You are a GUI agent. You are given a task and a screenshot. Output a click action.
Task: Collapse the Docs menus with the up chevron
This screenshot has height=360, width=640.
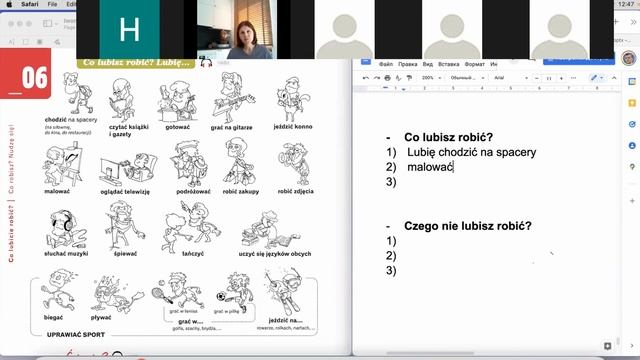pyautogui.click(x=614, y=78)
